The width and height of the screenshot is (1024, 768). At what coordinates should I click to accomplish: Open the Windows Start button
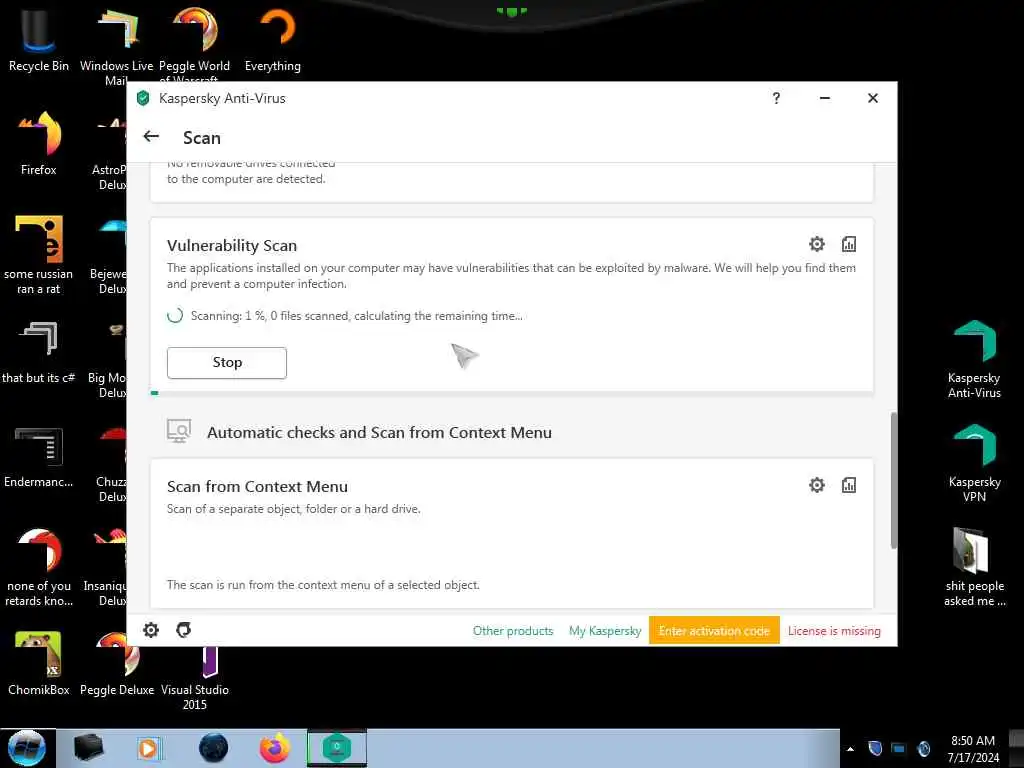[x=27, y=748]
